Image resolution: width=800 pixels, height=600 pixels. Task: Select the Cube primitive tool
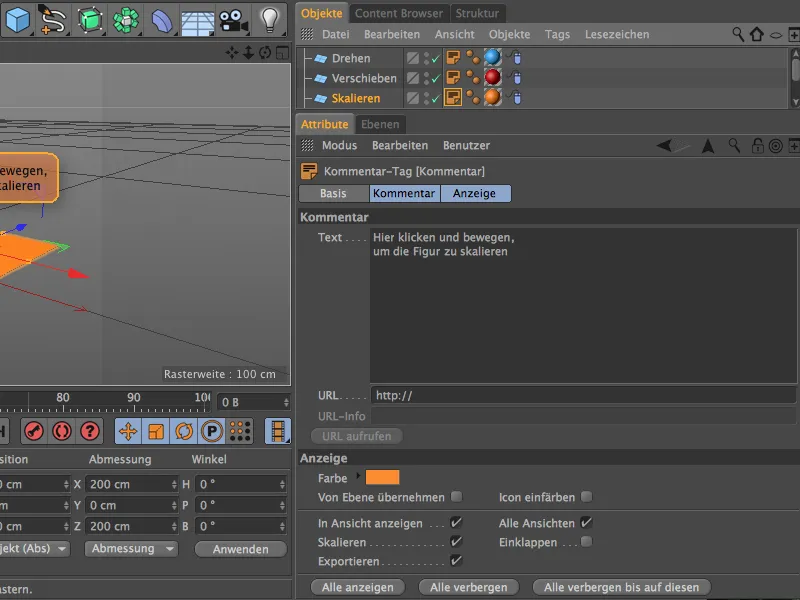[17, 20]
